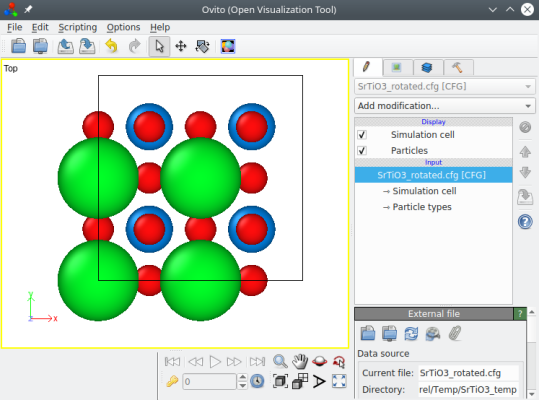Open the Scripting menu
This screenshot has width=539, height=400.
coord(78,27)
